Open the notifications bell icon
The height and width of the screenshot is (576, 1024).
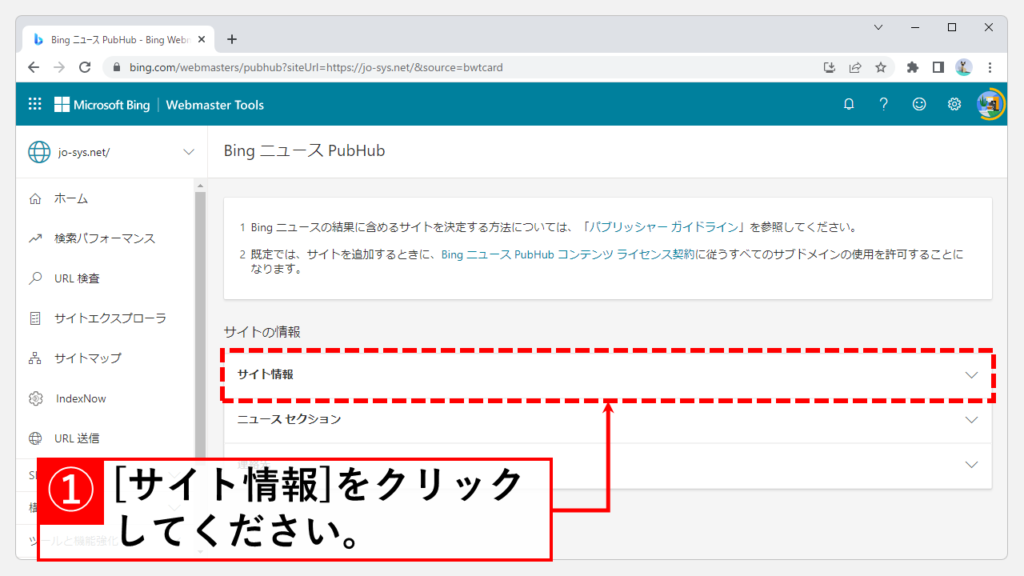tap(849, 104)
